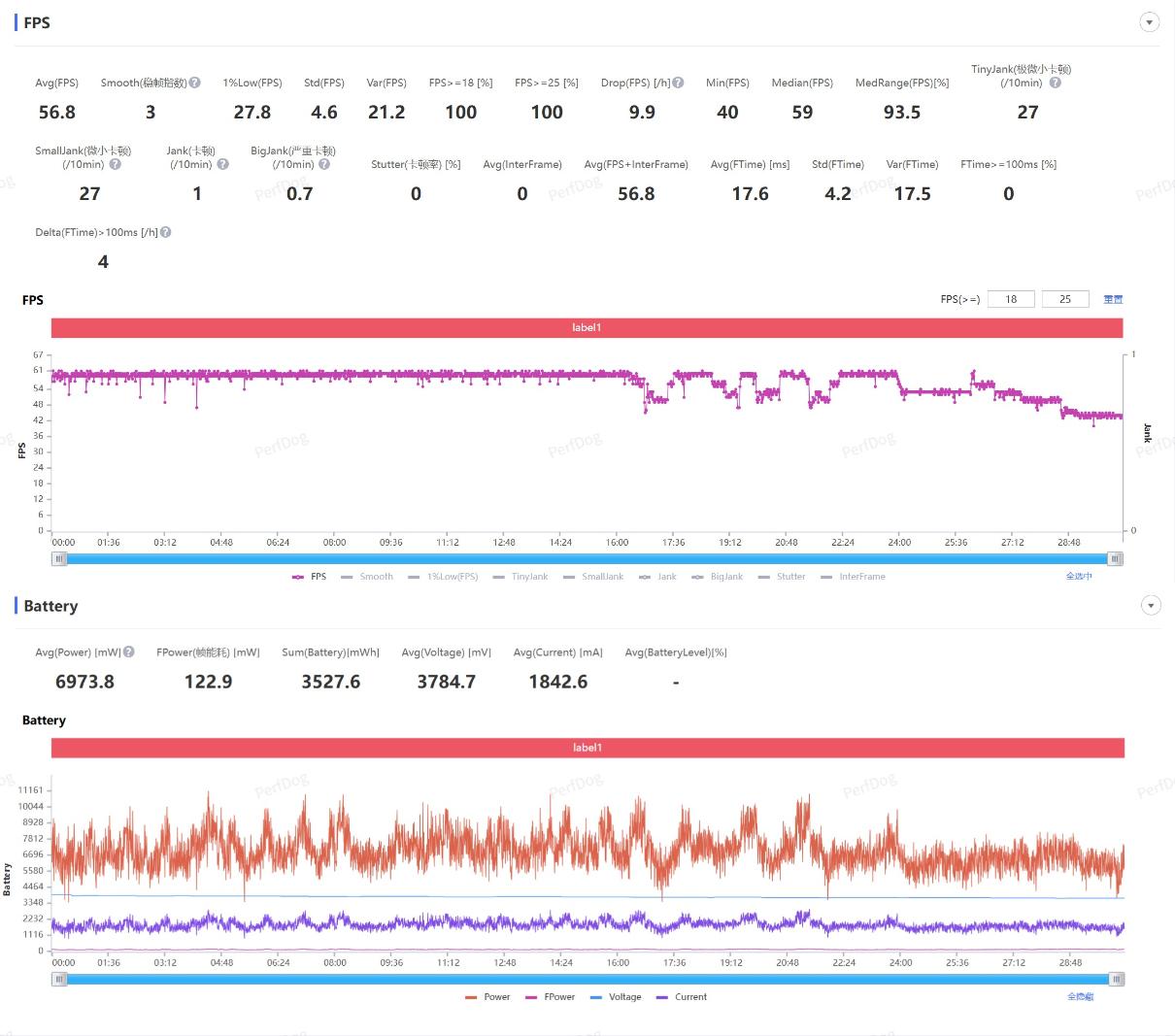Hide the FPS series via legend
The height and width of the screenshot is (1036, 1175).
310,577
